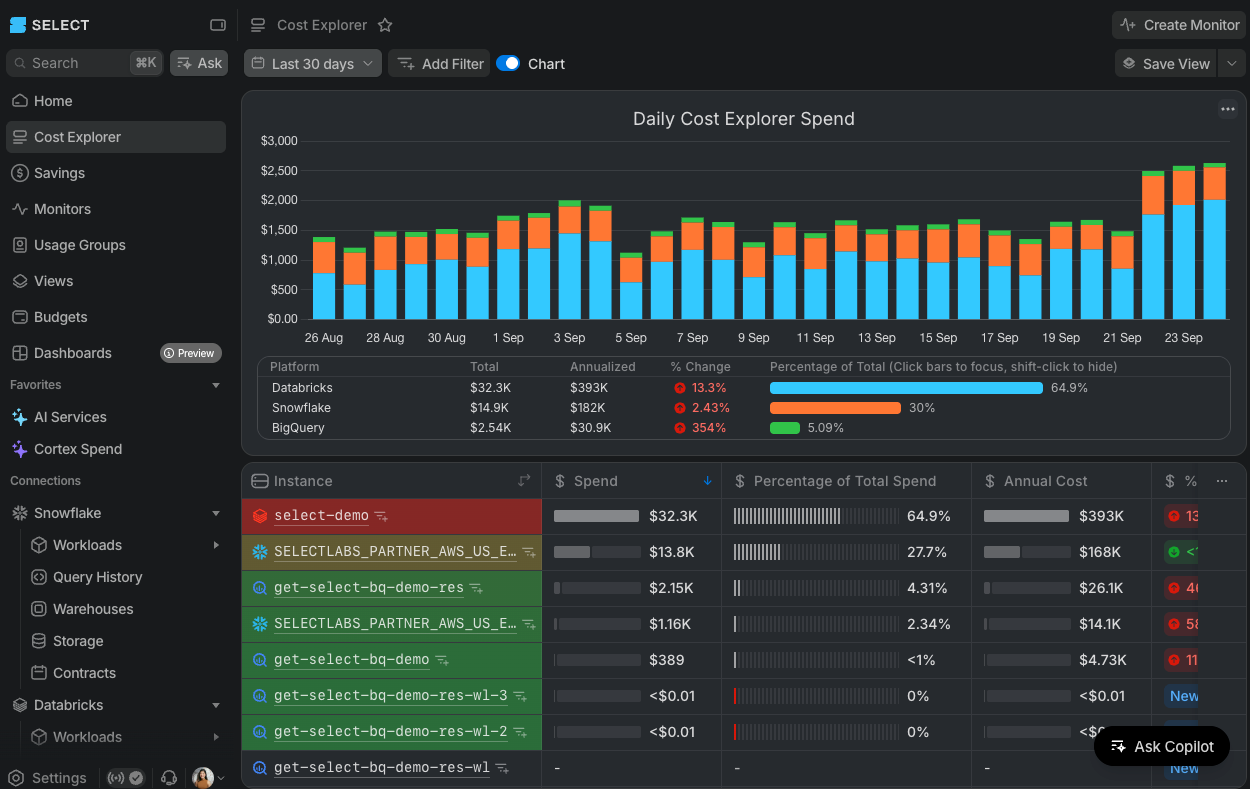Viewport: 1250px width, 789px height.
Task: Click the Instance column swap arrows icon
Action: pyautogui.click(x=524, y=481)
